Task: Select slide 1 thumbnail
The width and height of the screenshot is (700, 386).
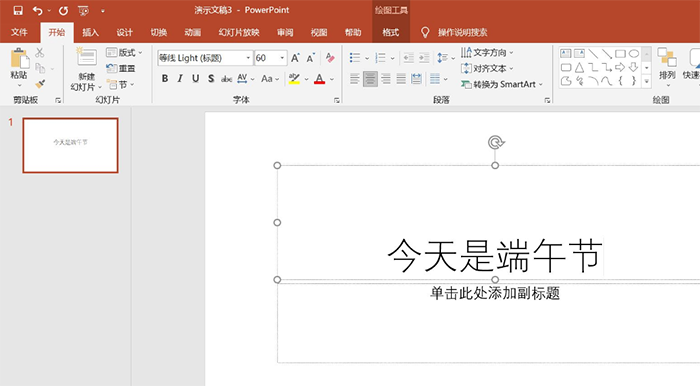Action: coord(71,145)
